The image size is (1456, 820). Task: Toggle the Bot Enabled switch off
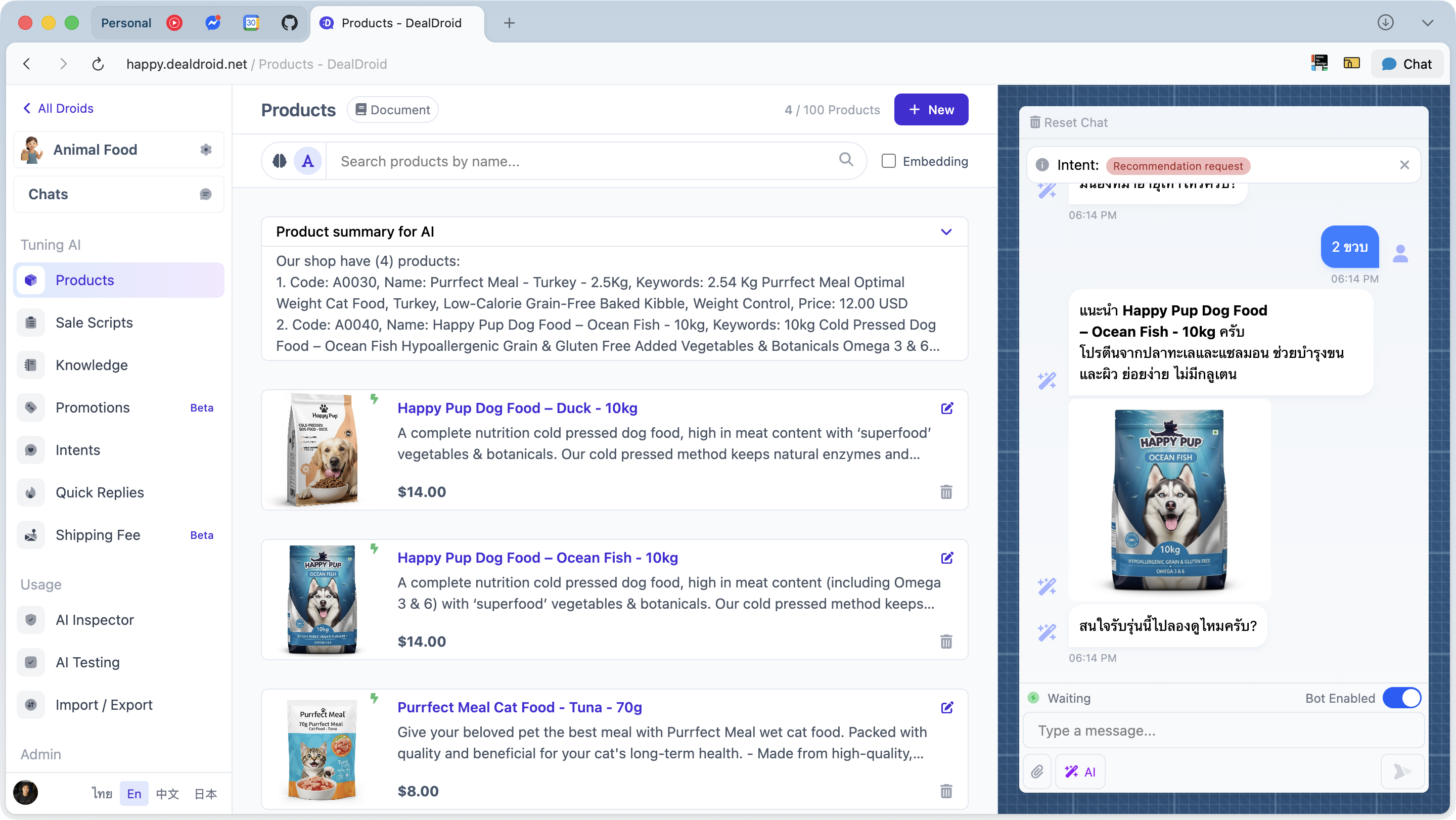tap(1402, 698)
